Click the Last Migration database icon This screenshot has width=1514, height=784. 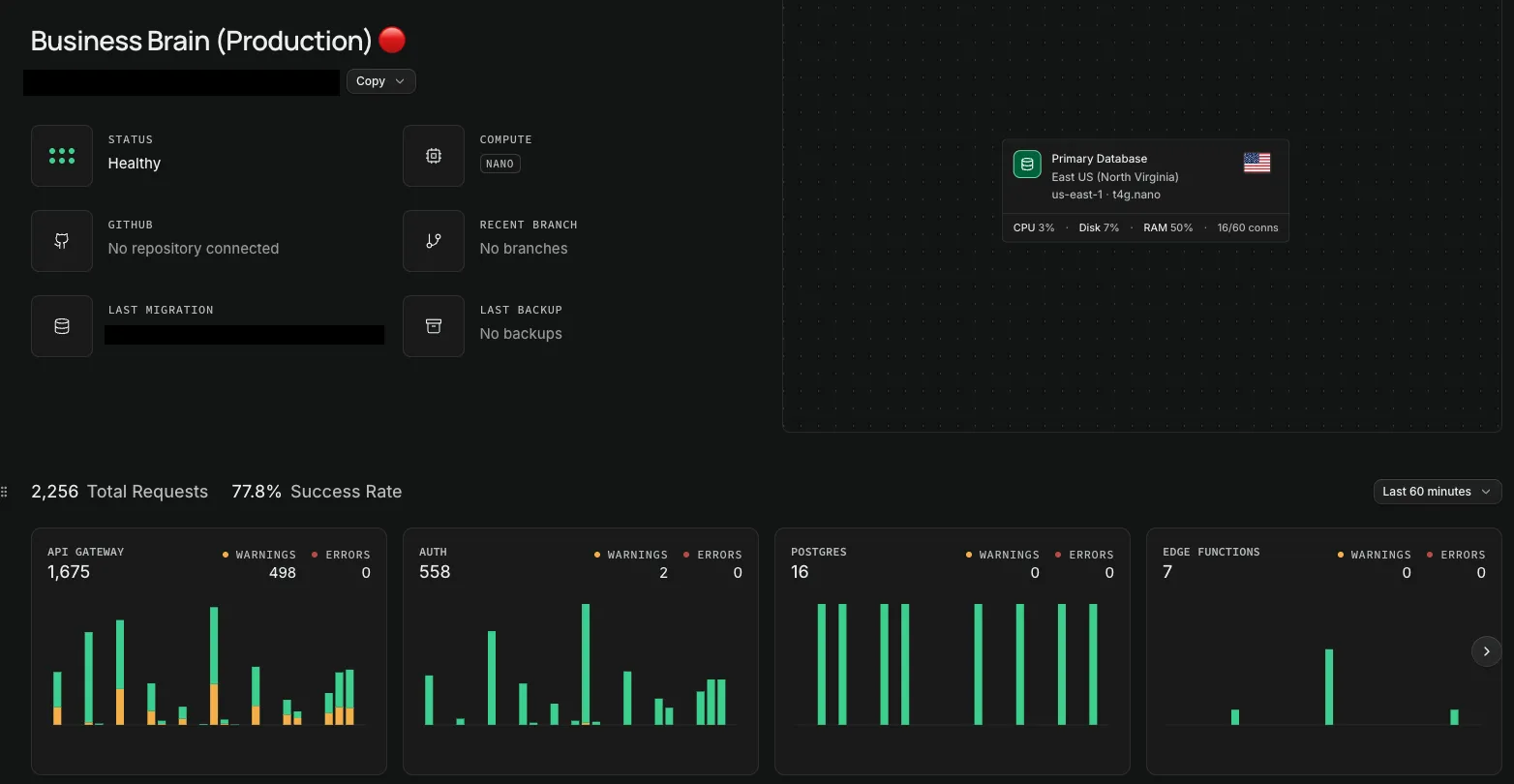pyautogui.click(x=62, y=326)
